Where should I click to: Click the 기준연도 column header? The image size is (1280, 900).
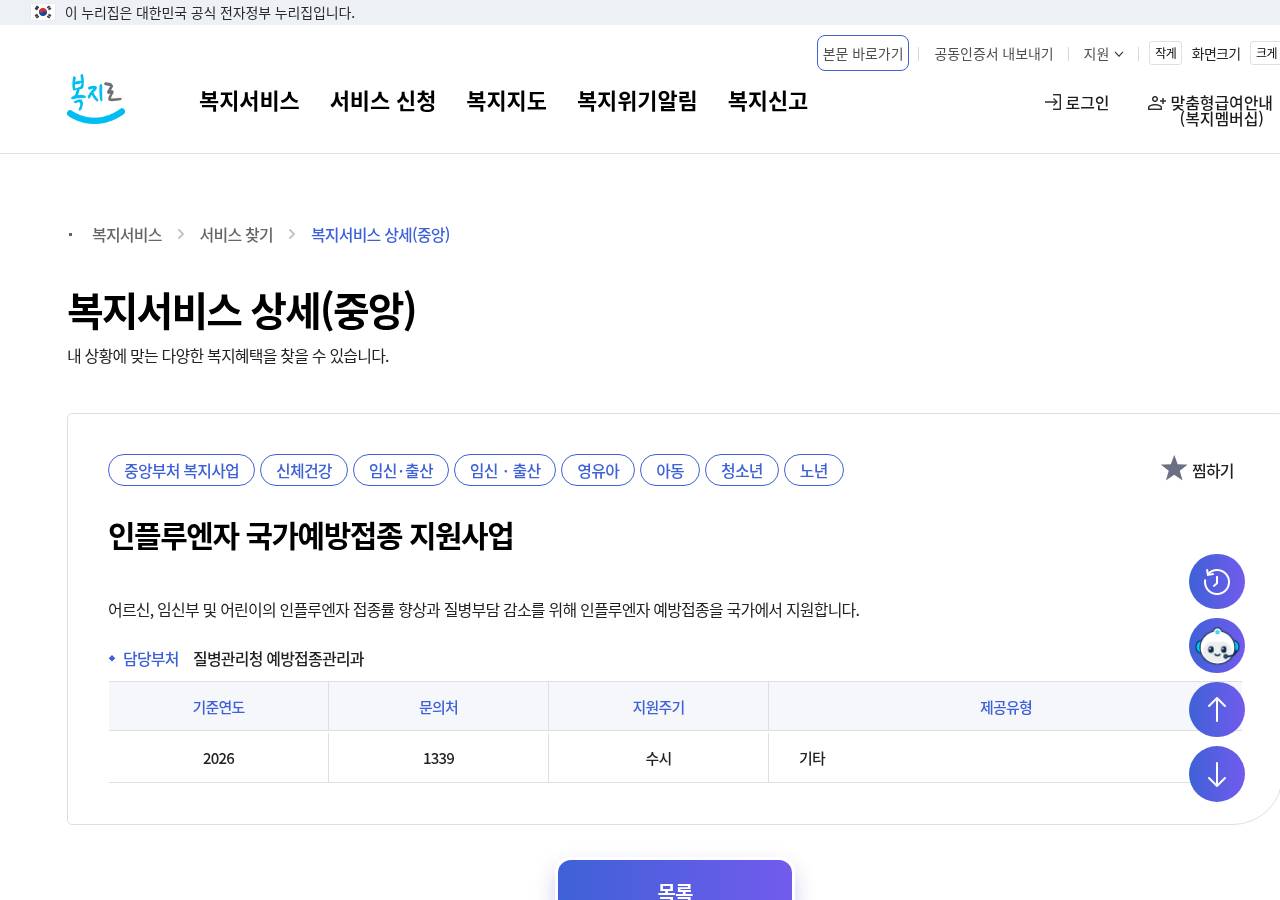pyautogui.click(x=219, y=707)
